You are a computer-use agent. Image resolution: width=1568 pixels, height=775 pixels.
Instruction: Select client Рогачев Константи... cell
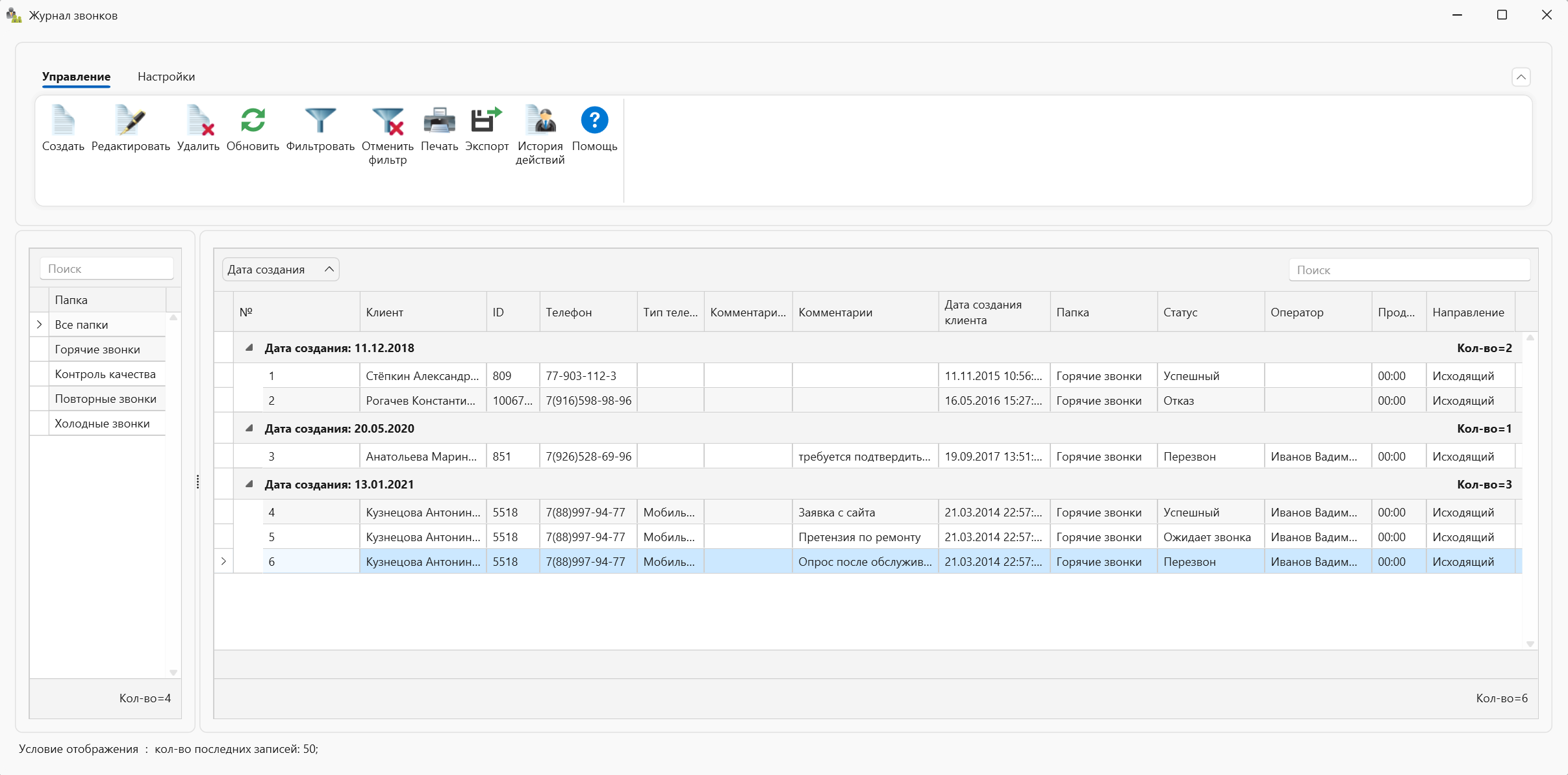click(423, 401)
